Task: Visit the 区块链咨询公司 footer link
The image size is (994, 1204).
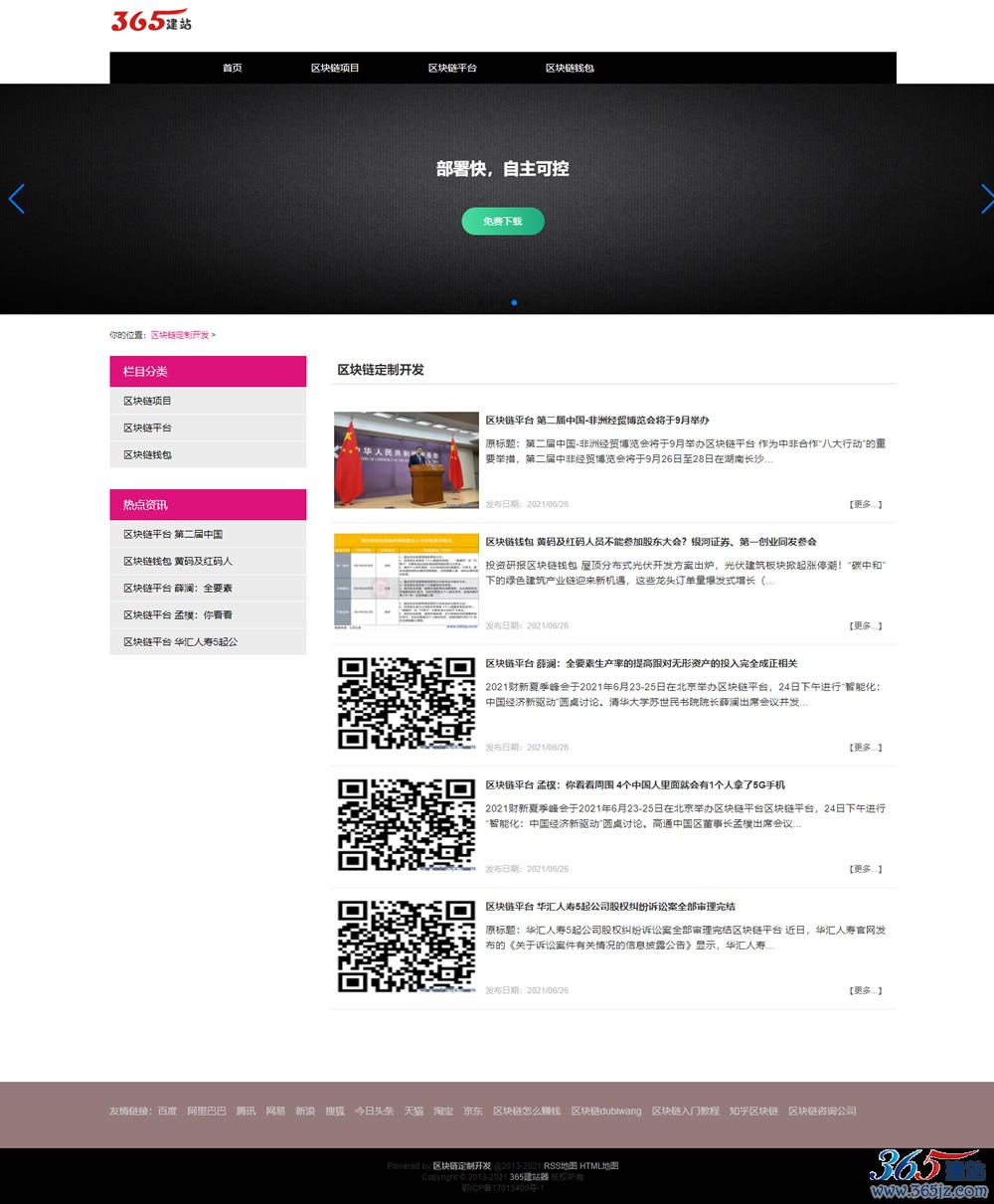Action: tap(822, 1111)
